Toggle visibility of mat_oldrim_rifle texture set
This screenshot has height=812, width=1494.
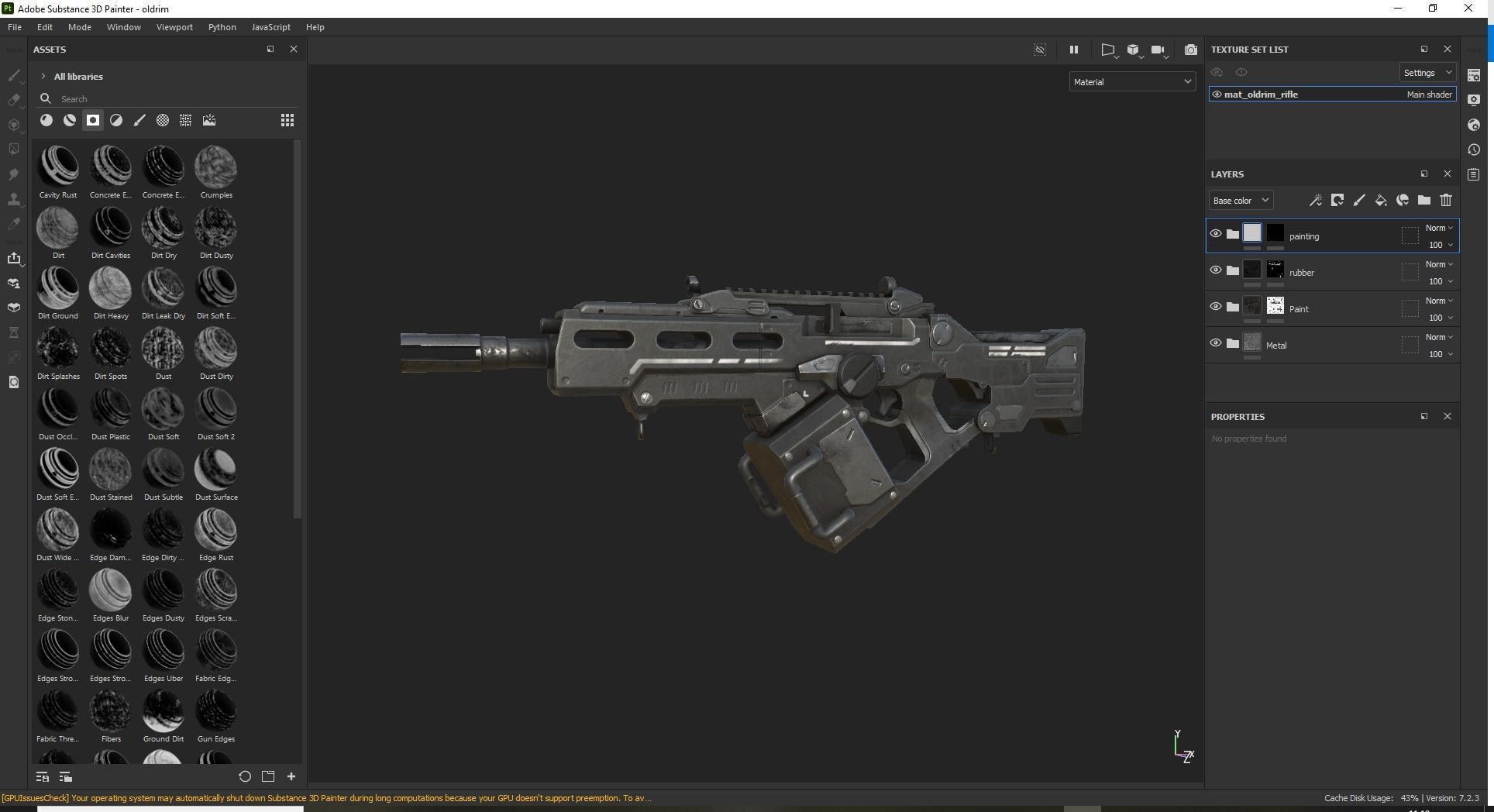tap(1217, 95)
